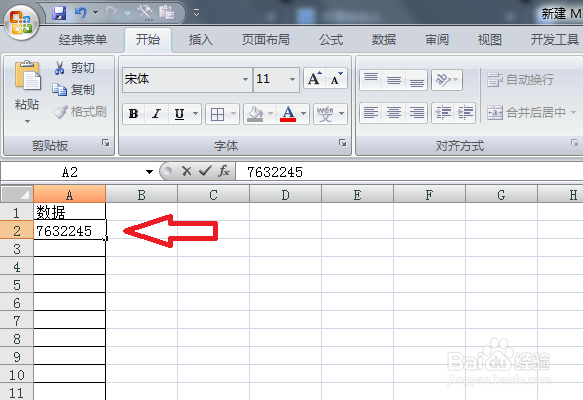Set top vertical alignment
583x400 pixels.
coord(371,79)
